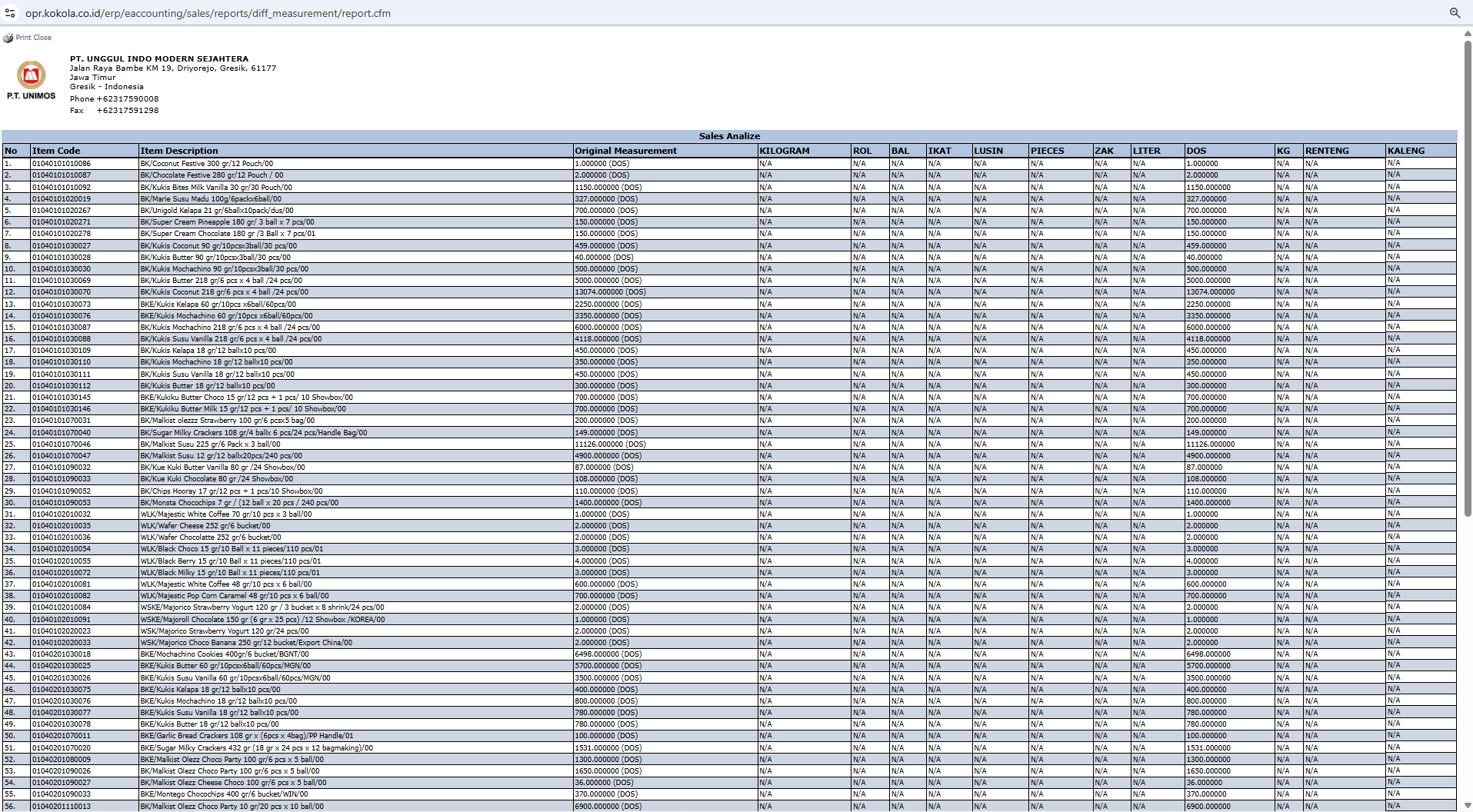Click the Original Measurement column header
The image size is (1473, 812).
pyautogui.click(x=625, y=151)
